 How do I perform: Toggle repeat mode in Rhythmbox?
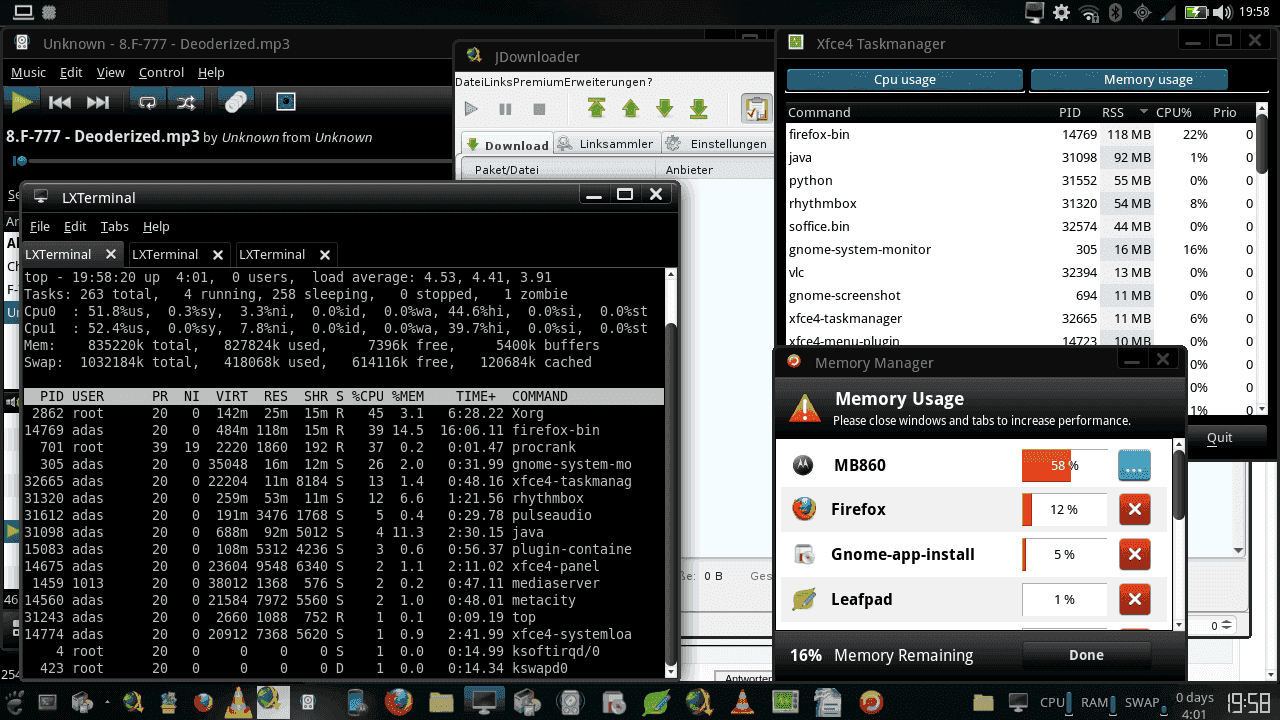[148, 101]
